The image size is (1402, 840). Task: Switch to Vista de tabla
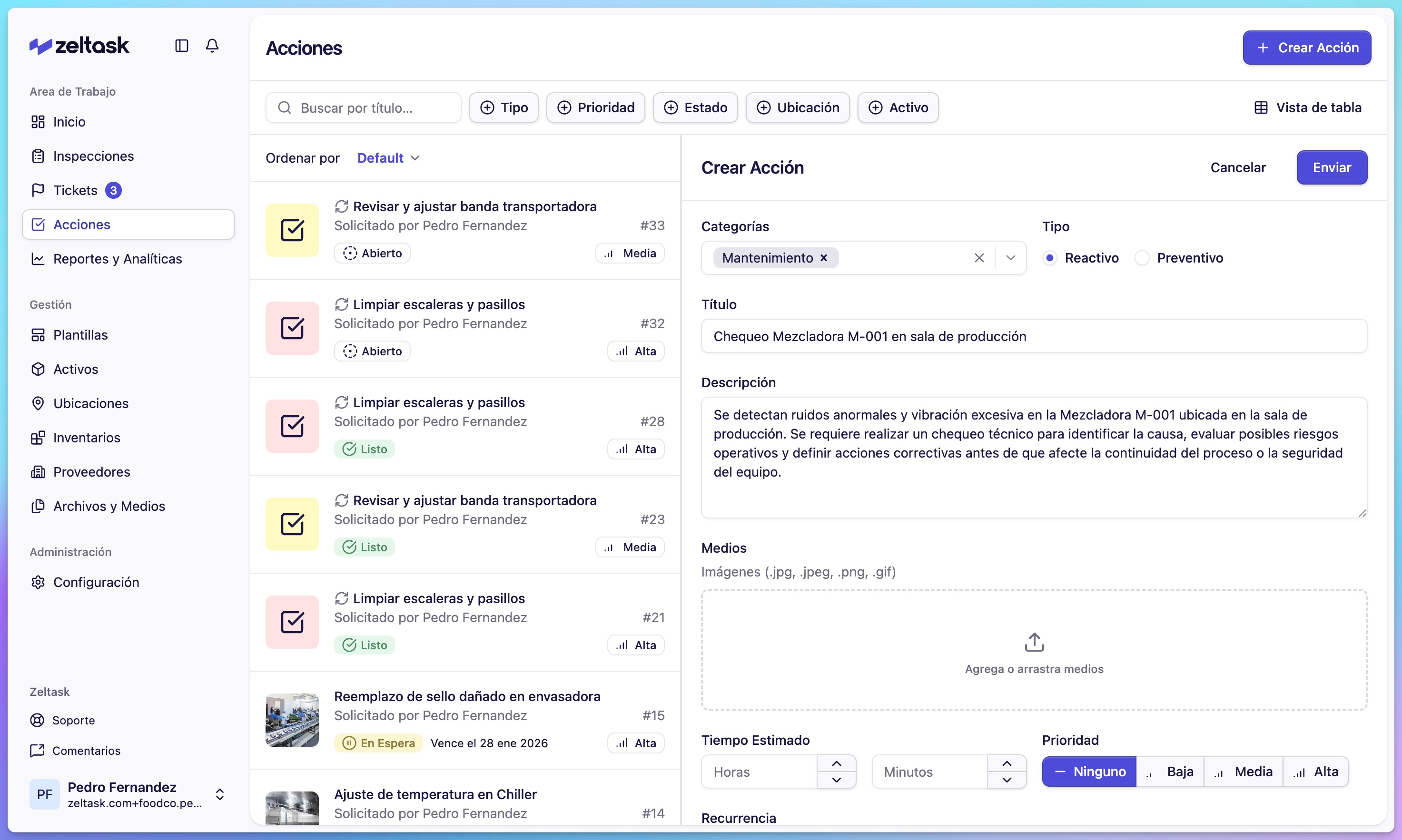tap(1309, 107)
